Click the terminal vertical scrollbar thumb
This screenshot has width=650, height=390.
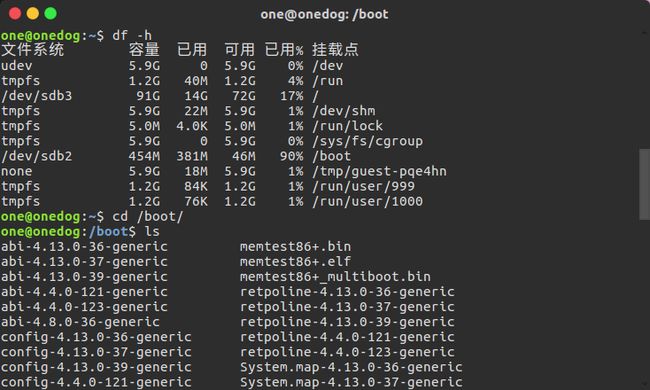pos(644,184)
